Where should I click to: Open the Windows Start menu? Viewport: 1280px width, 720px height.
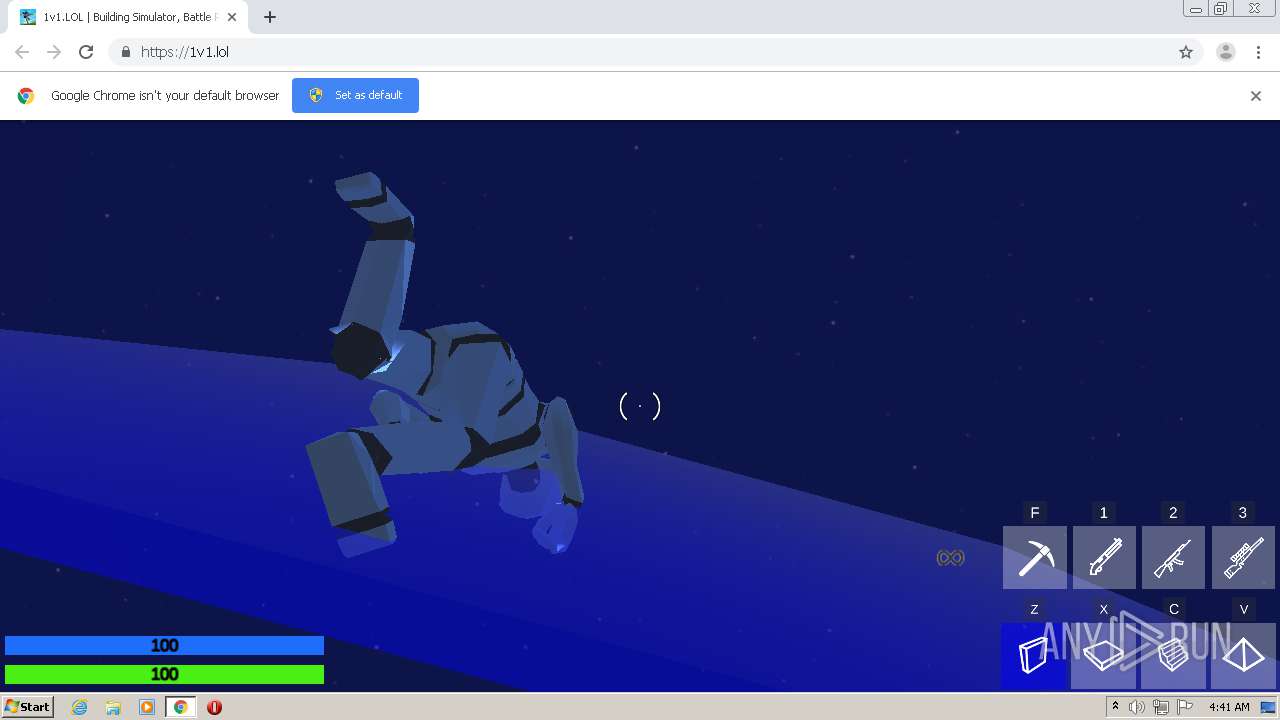coord(28,706)
